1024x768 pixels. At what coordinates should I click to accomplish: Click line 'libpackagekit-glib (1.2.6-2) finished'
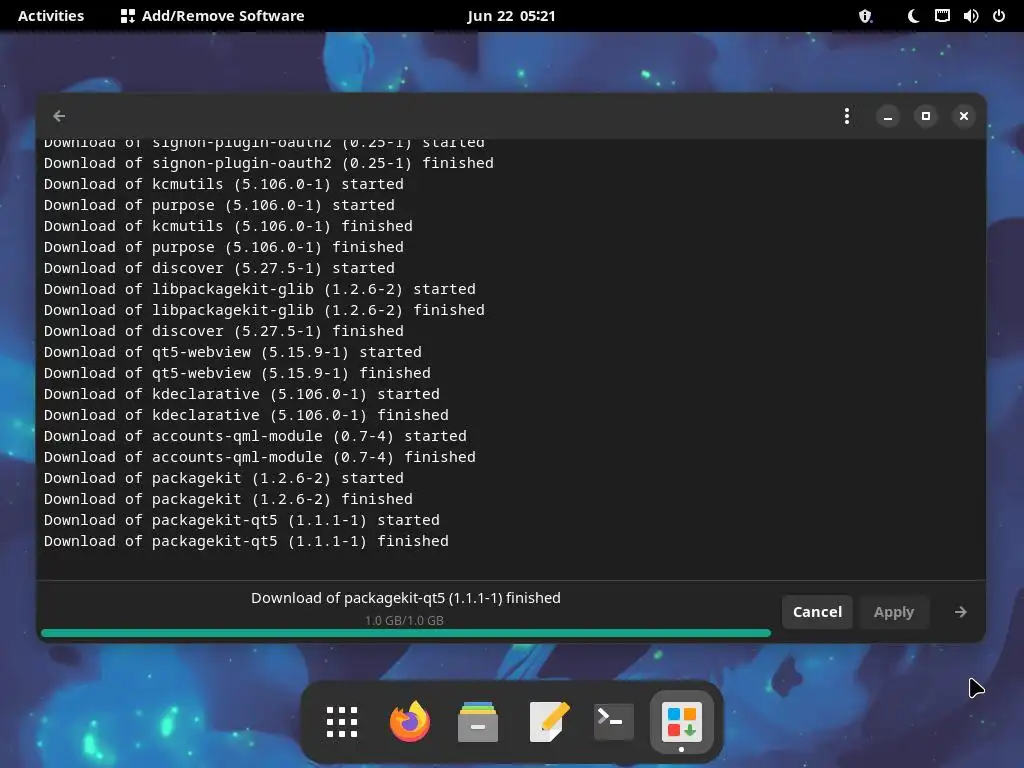264,310
